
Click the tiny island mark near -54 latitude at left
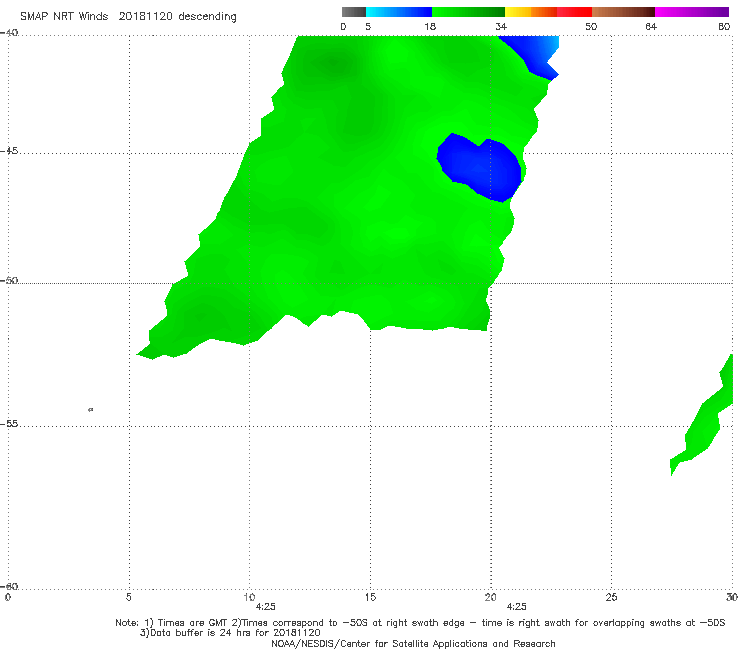point(91,410)
